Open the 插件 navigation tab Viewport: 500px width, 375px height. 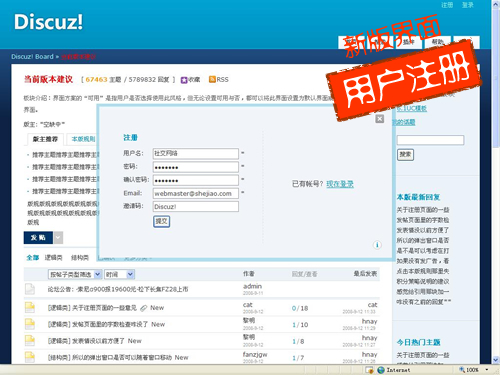[x=409, y=42]
